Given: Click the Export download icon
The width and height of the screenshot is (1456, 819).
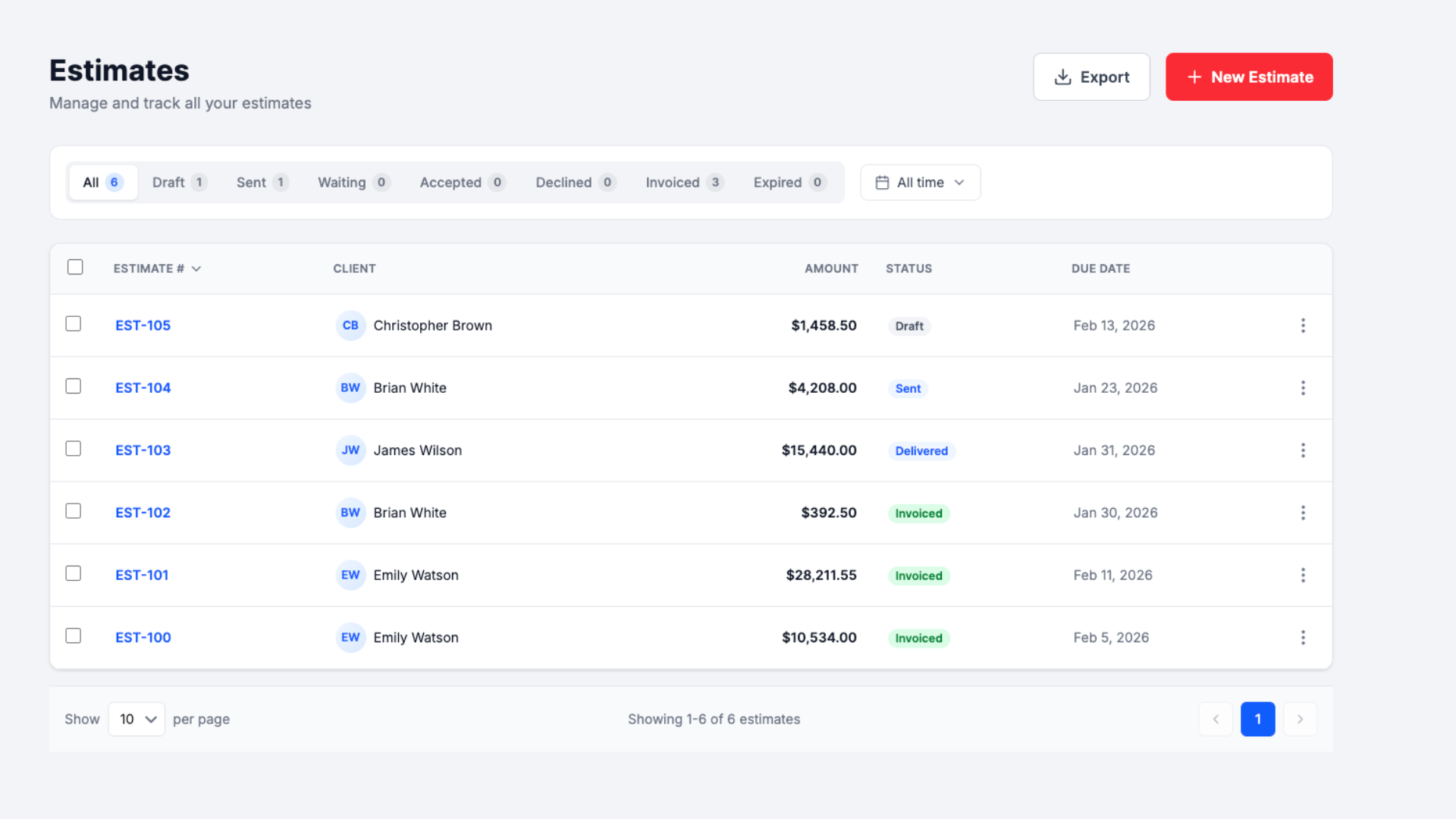Looking at the screenshot, I should click(1062, 77).
